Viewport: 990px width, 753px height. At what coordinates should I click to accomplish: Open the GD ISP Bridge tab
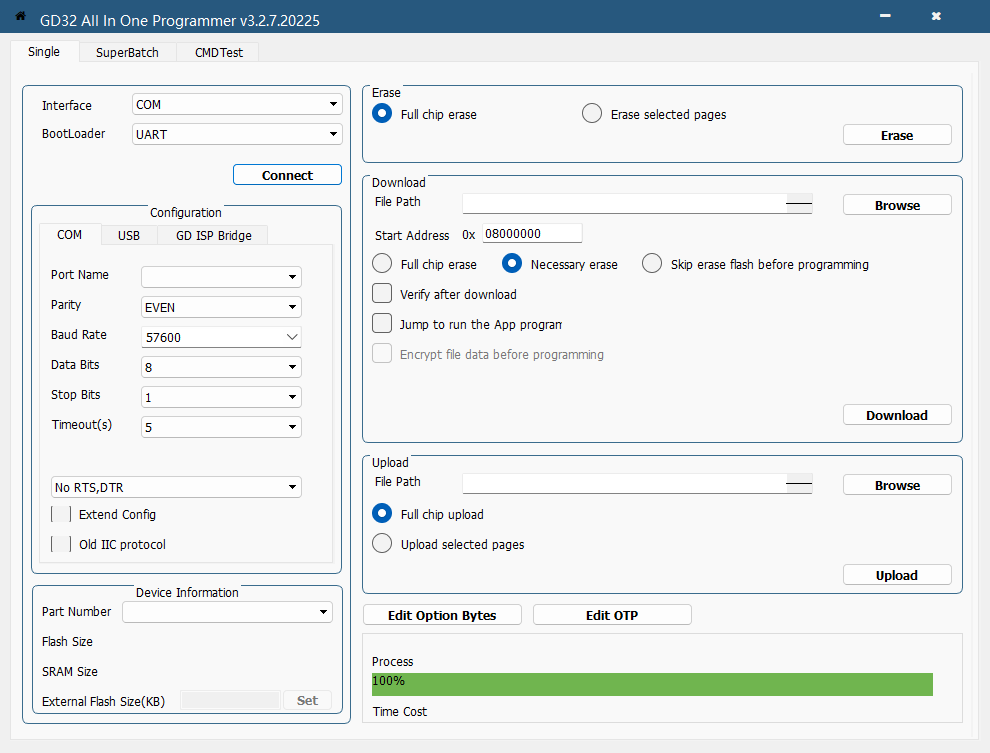[x=213, y=235]
